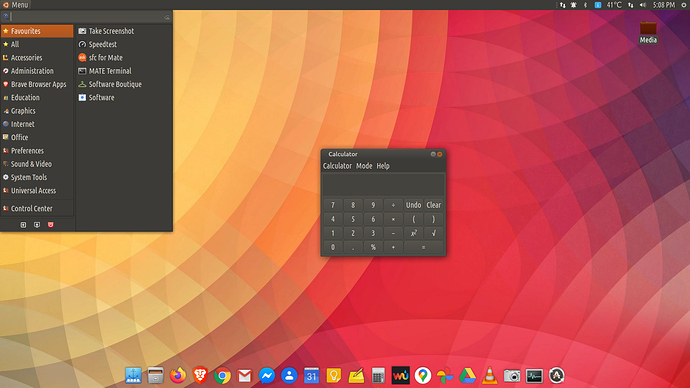
Task: Open the yellow notes pencil icon
Action: [356, 375]
